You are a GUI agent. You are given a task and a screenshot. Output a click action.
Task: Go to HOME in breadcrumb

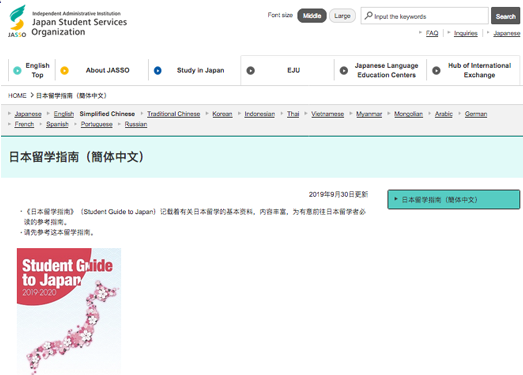[17, 96]
